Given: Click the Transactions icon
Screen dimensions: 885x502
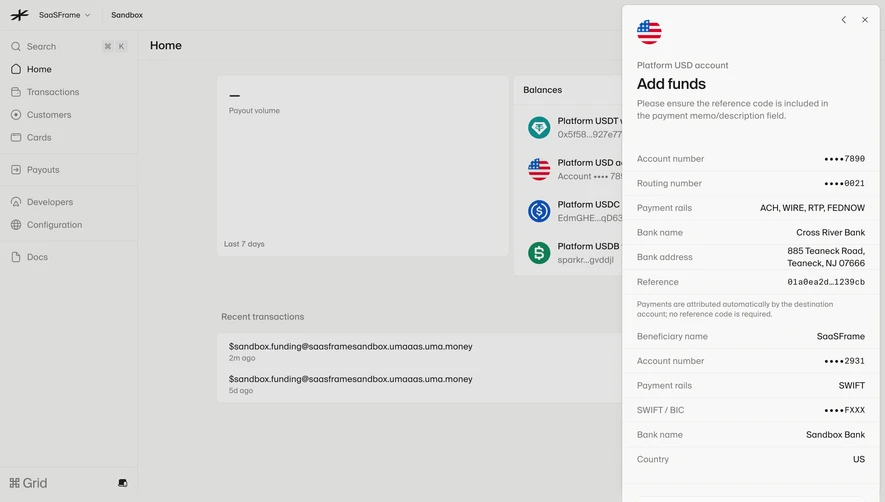Looking at the screenshot, I should pos(16,91).
